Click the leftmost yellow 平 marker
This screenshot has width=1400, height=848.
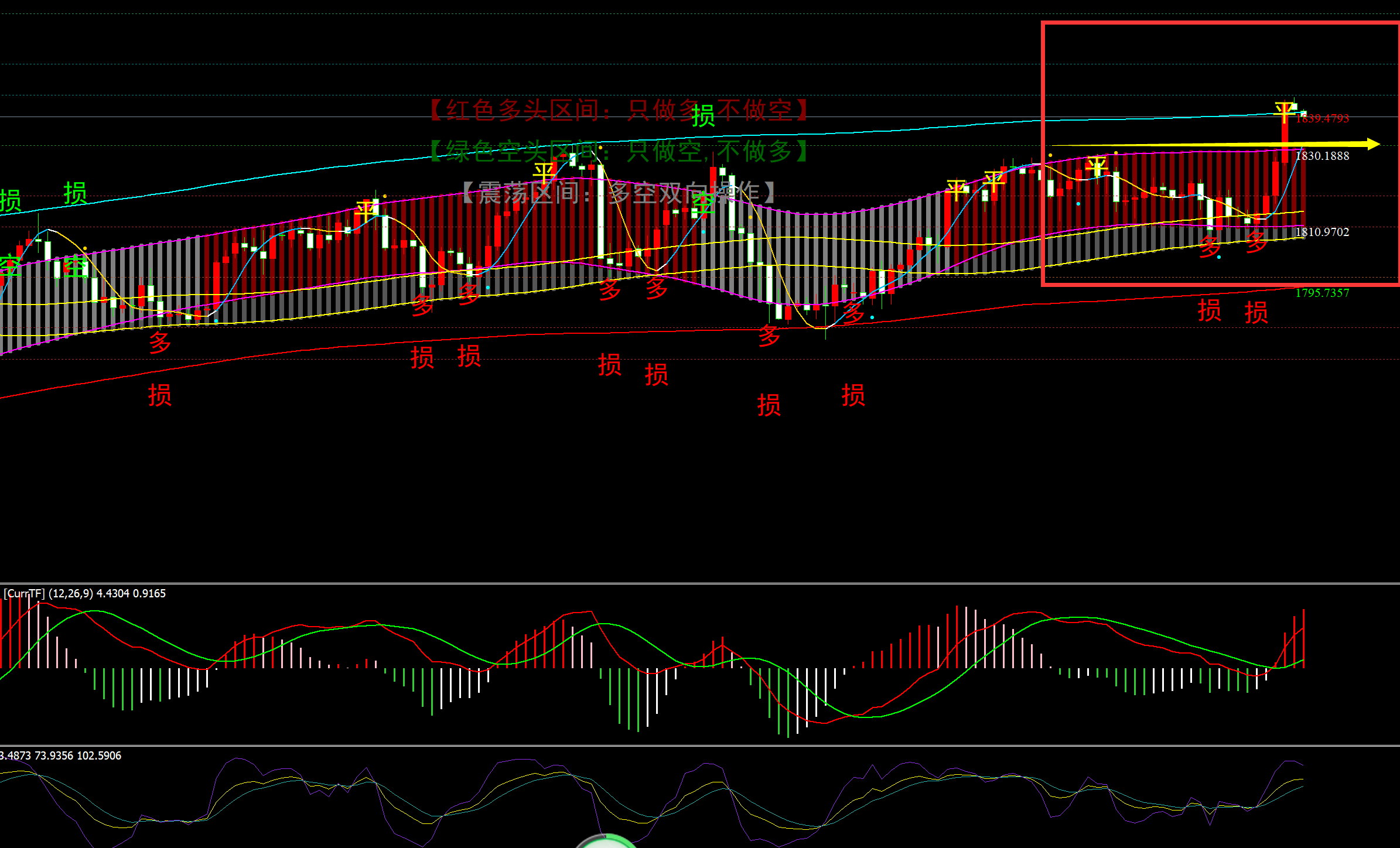point(367,211)
